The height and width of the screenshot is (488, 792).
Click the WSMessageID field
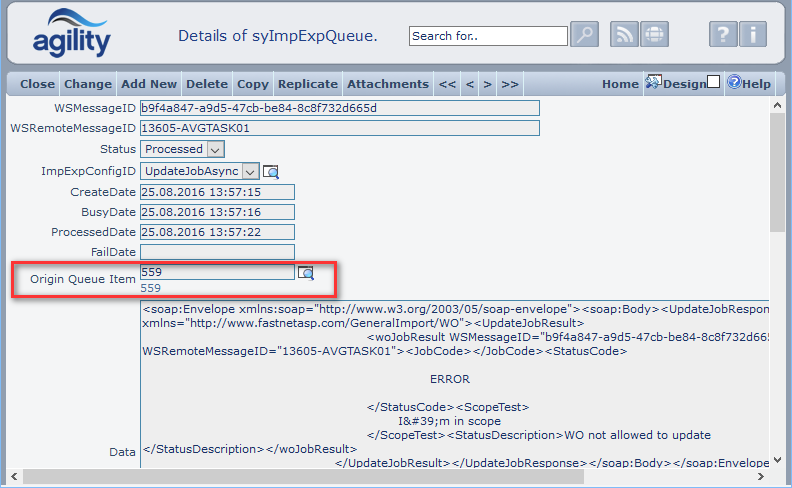point(339,108)
